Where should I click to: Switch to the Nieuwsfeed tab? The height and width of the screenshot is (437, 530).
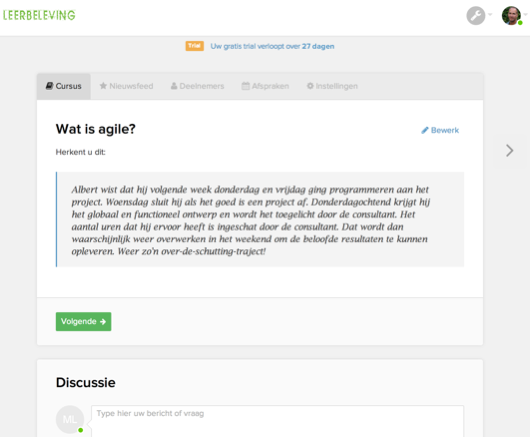tap(126, 86)
